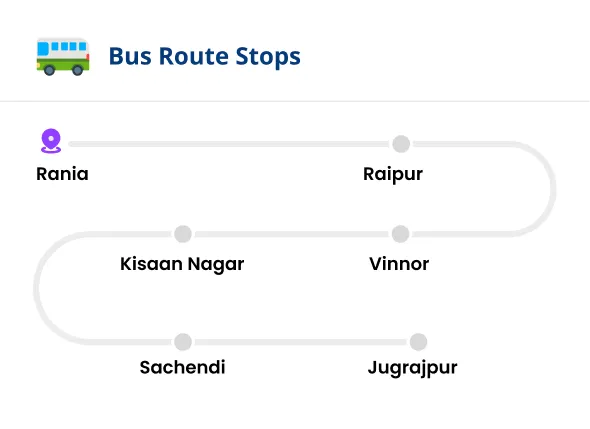Click the Vinnor stop marker dot
The height and width of the screenshot is (429, 590).
click(x=400, y=234)
